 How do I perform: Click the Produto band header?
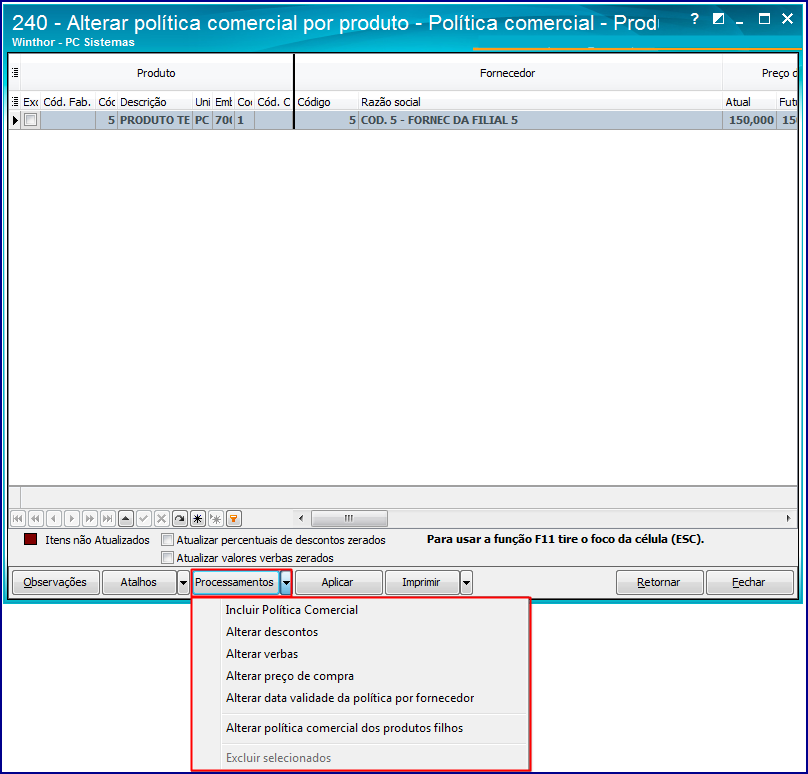(x=156, y=73)
